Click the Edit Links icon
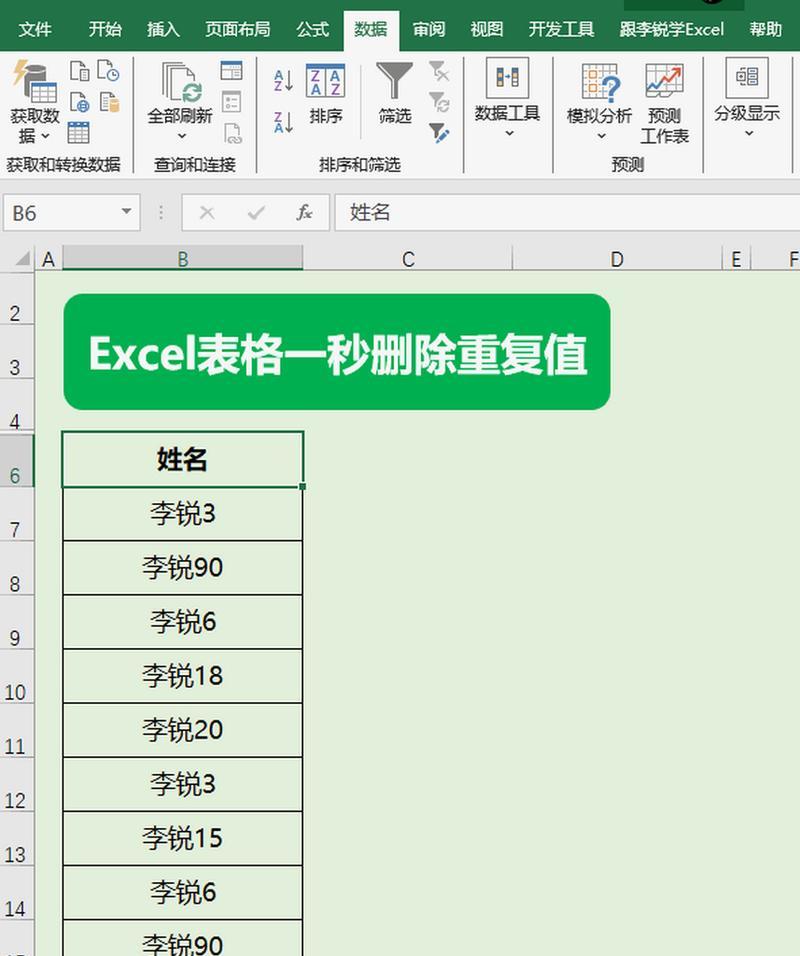Image resolution: width=800 pixels, height=956 pixels. click(x=232, y=133)
